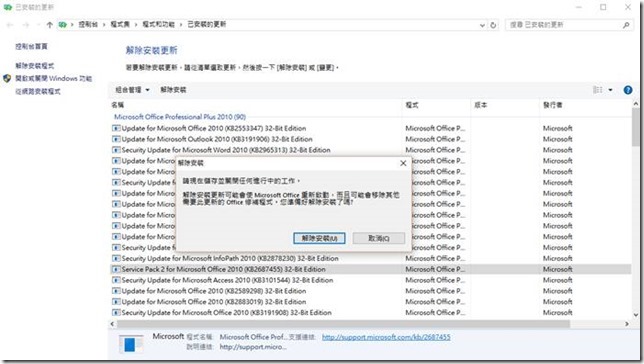Click the horizontal scrollbar thumb
The height and width of the screenshot is (364, 644).
pyautogui.click(x=343, y=324)
